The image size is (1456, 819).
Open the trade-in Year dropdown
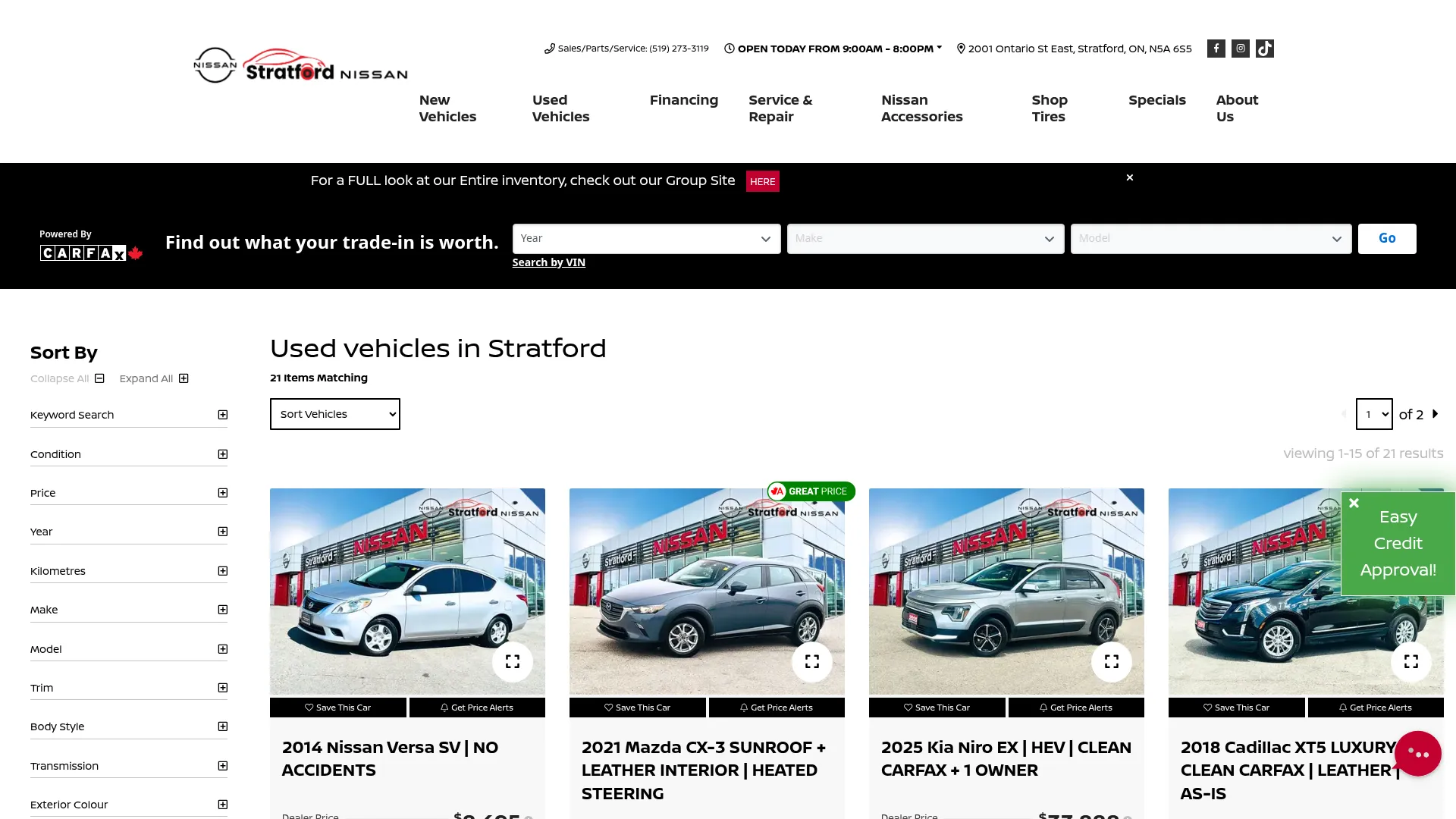[x=646, y=239]
